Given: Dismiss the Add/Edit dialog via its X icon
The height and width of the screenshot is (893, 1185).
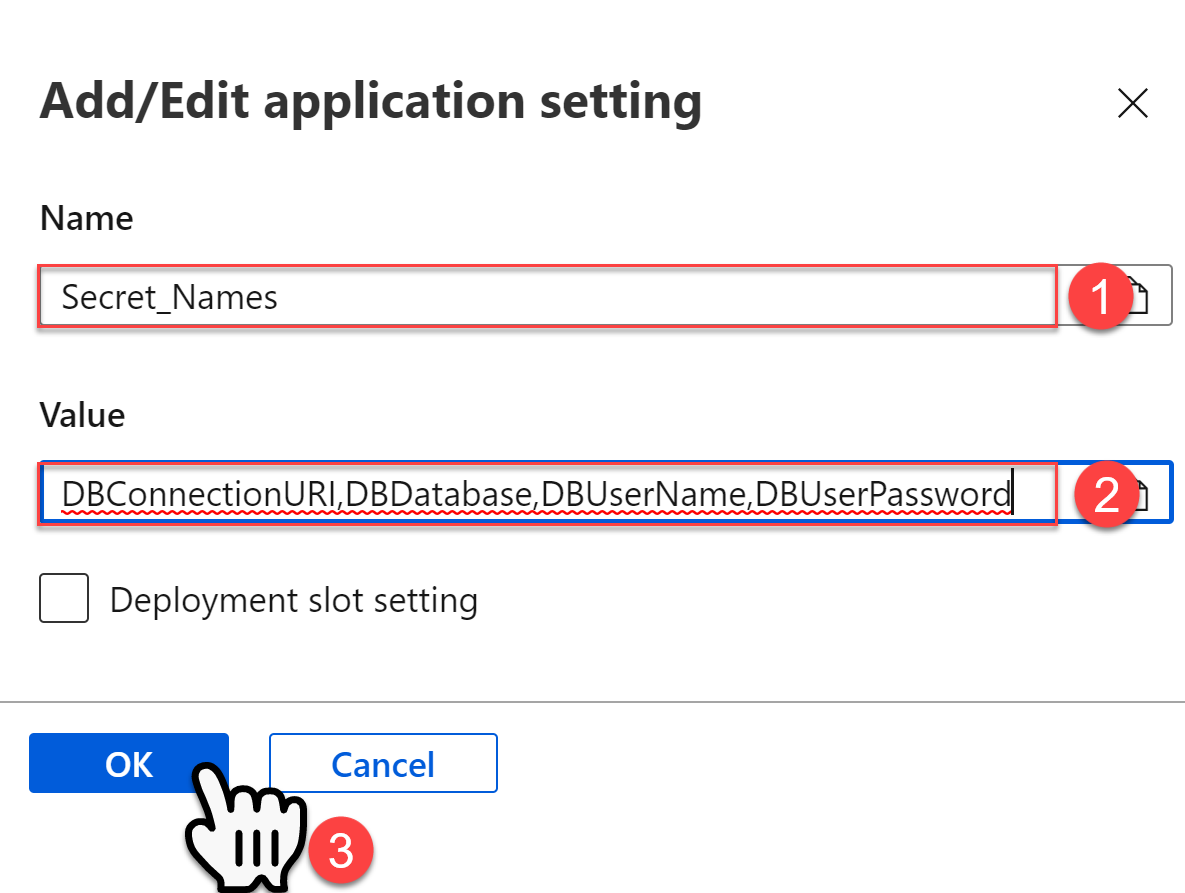Looking at the screenshot, I should (x=1132, y=103).
